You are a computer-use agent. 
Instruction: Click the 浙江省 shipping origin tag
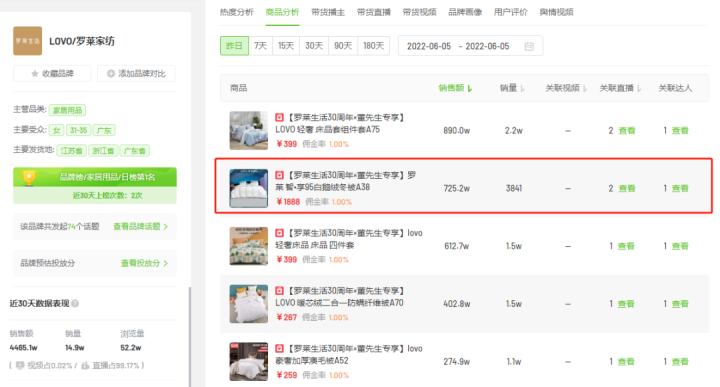103,151
